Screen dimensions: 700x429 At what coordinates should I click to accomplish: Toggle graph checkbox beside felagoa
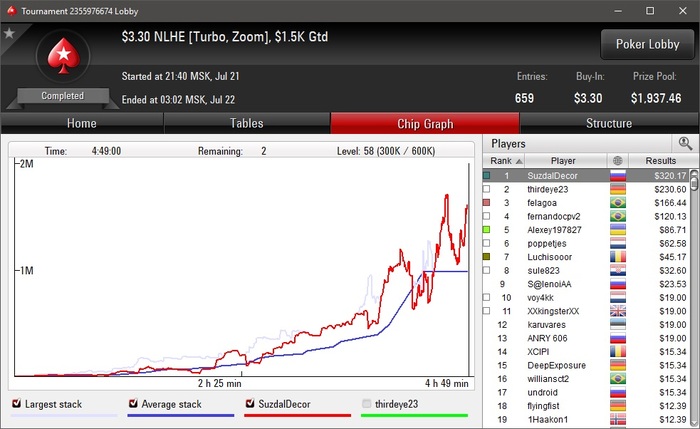point(487,203)
